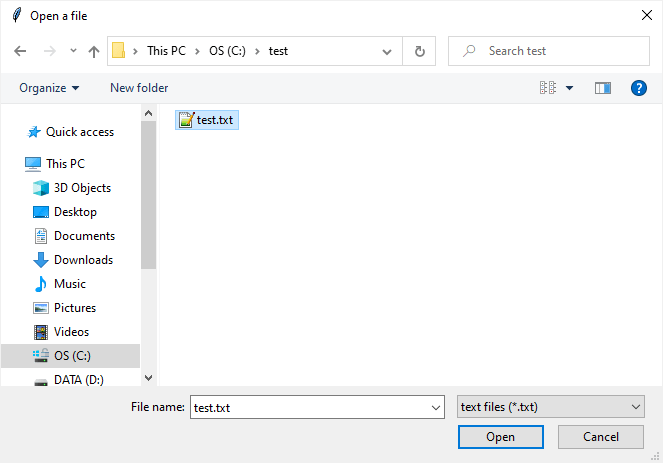The width and height of the screenshot is (663, 463).
Task: Click the Music note icon
Action: (x=41, y=284)
